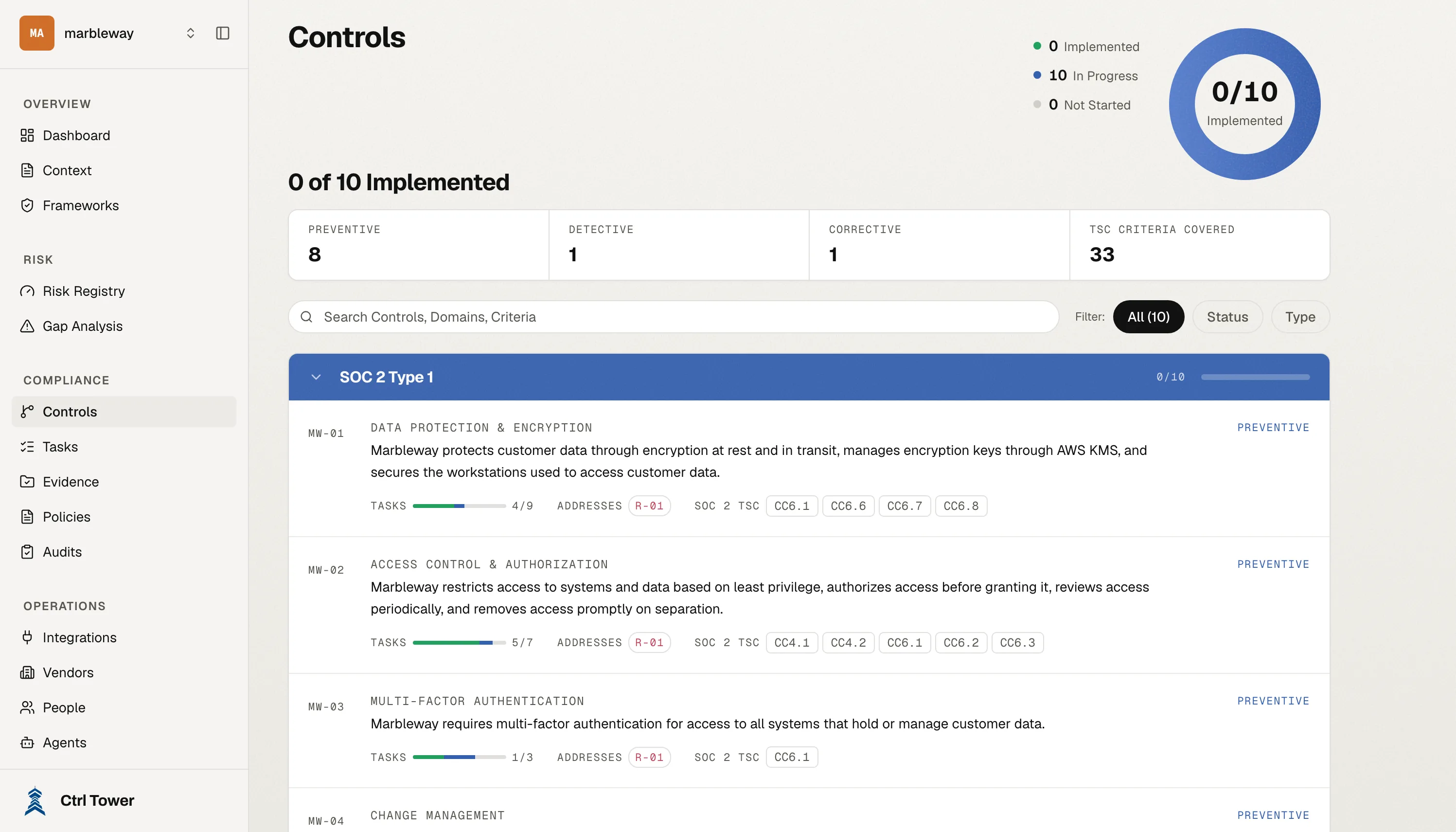Click the SOC 2 Type 1 progress bar
This screenshot has height=832, width=1456.
tap(1255, 377)
